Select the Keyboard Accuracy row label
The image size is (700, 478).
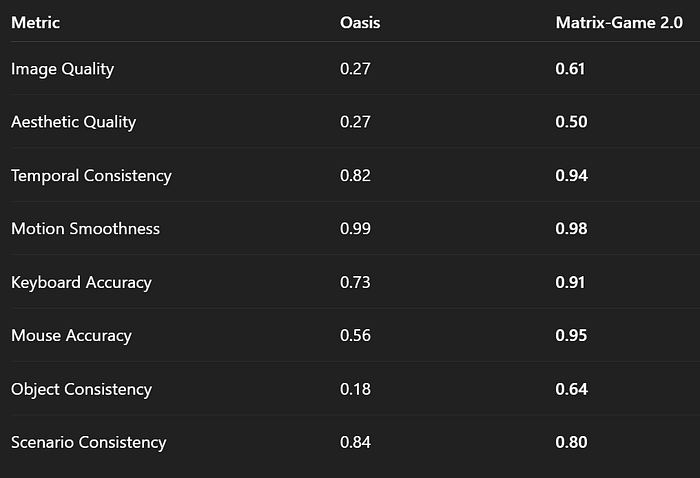click(81, 283)
